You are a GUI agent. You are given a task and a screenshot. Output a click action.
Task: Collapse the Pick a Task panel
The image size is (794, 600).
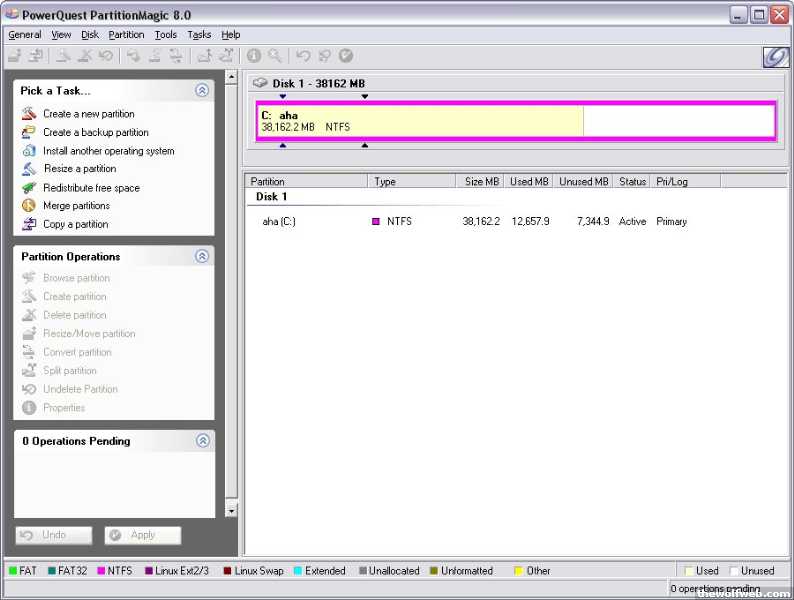202,90
